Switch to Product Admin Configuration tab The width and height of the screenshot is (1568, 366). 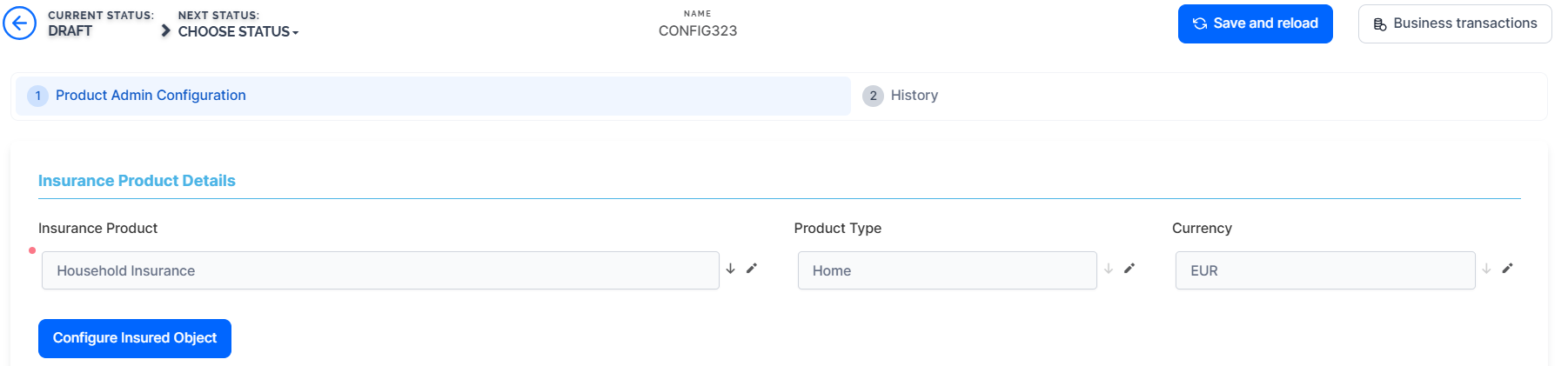coord(151,96)
